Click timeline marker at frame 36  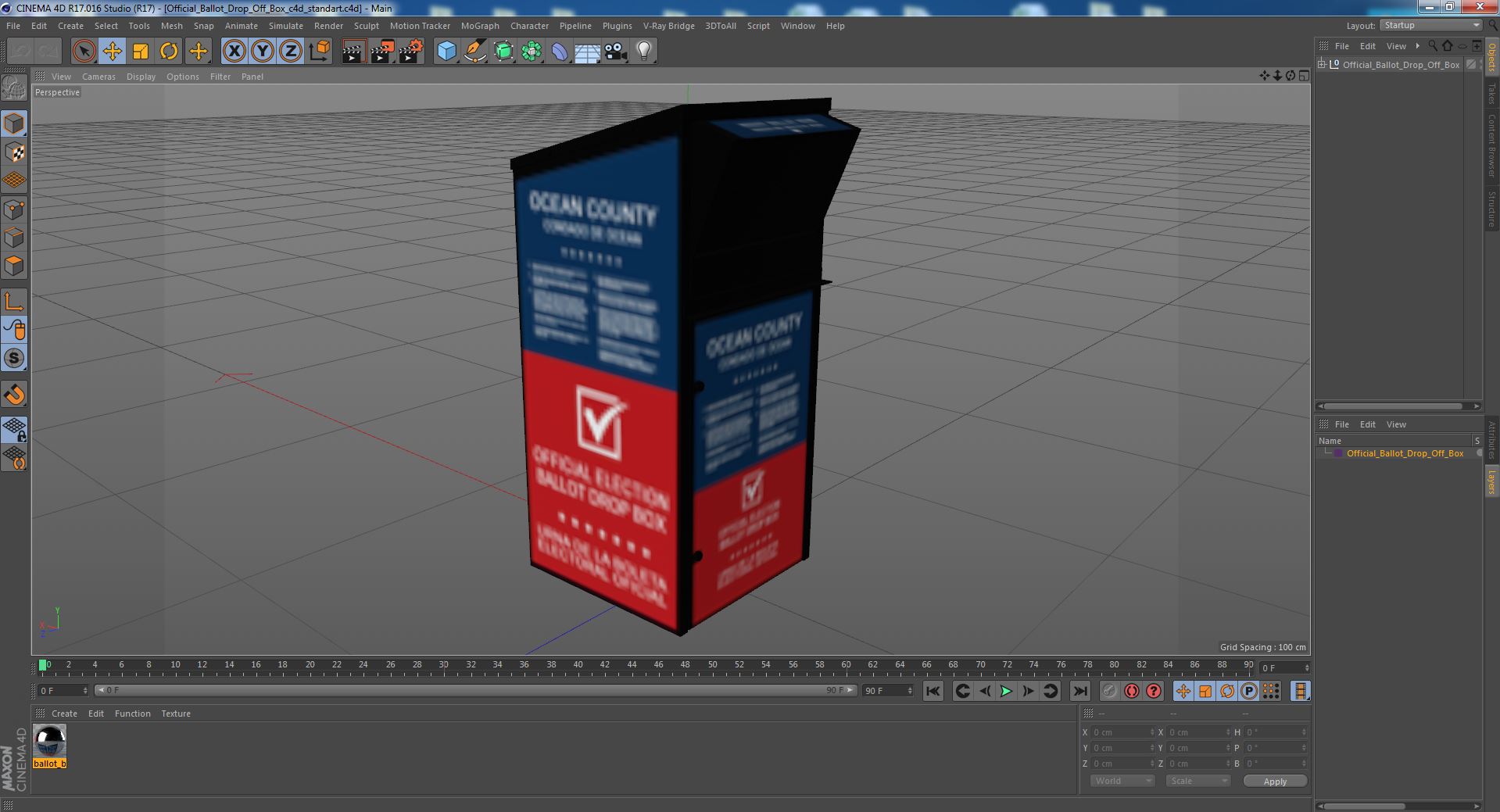[524, 665]
